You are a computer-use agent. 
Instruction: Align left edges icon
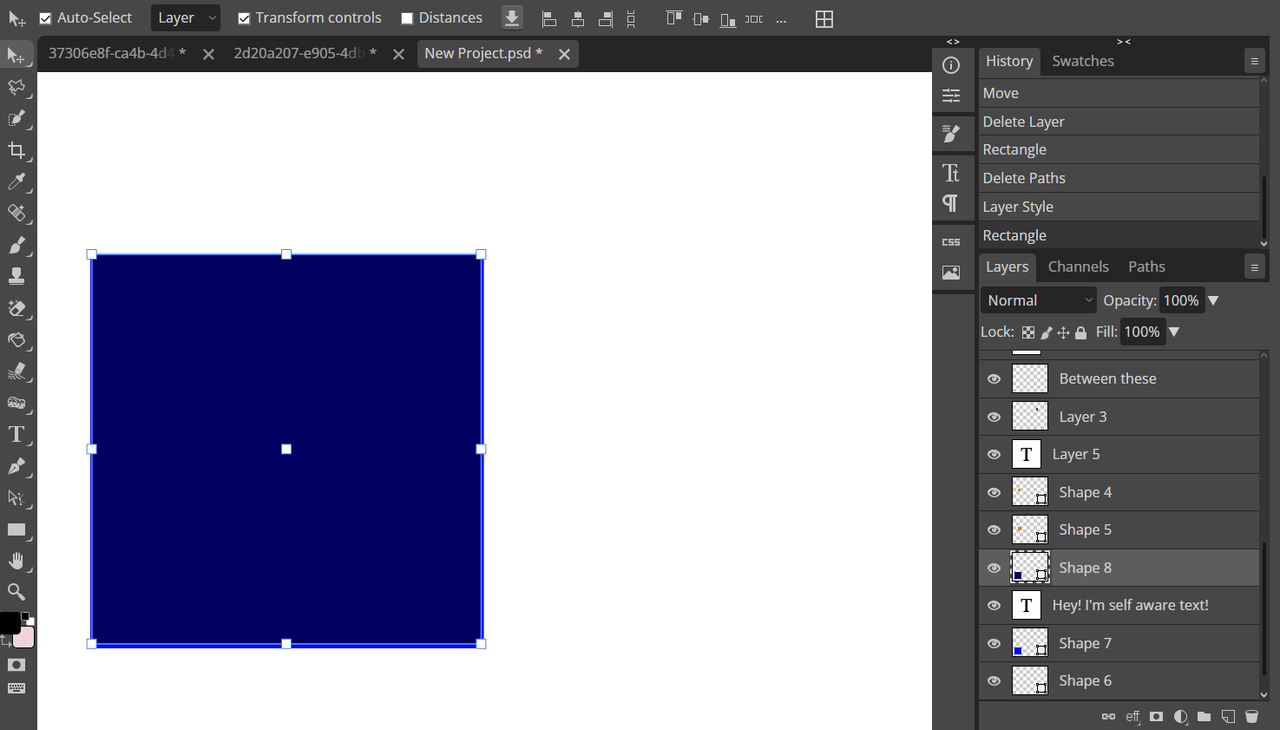click(548, 19)
